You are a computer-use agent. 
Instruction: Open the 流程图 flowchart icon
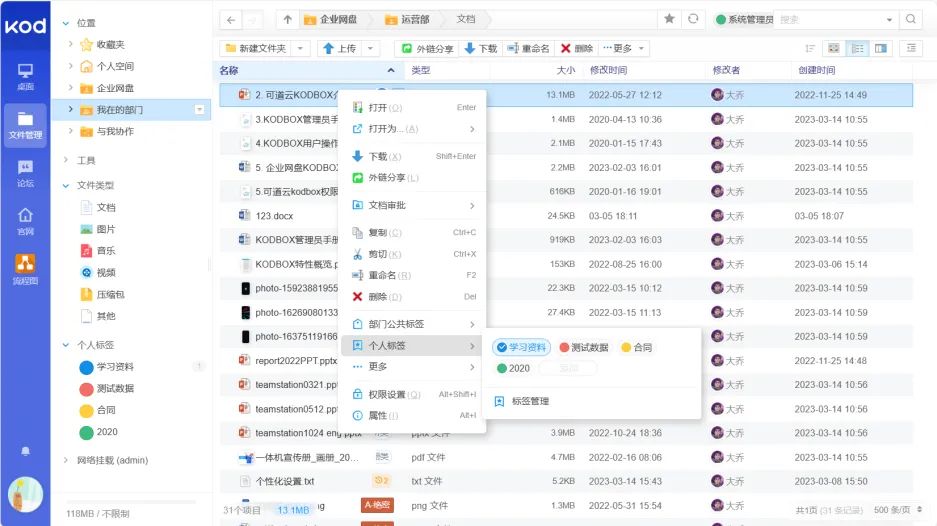25,269
